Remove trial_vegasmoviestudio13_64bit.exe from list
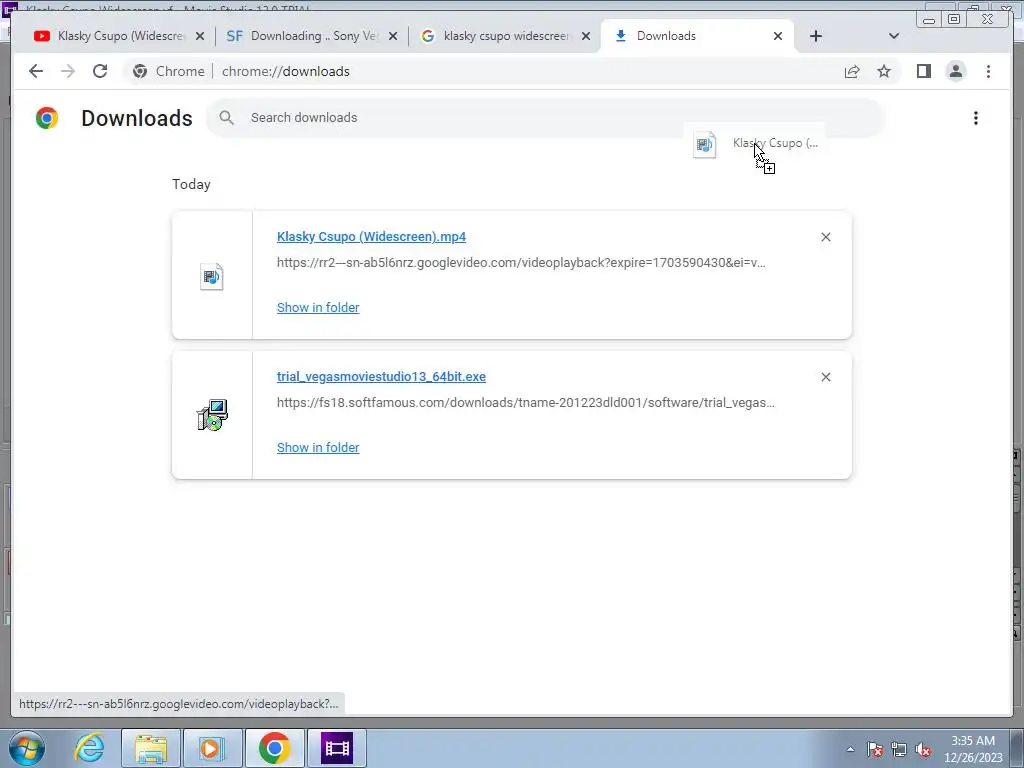The width and height of the screenshot is (1024, 768). pyautogui.click(x=825, y=377)
